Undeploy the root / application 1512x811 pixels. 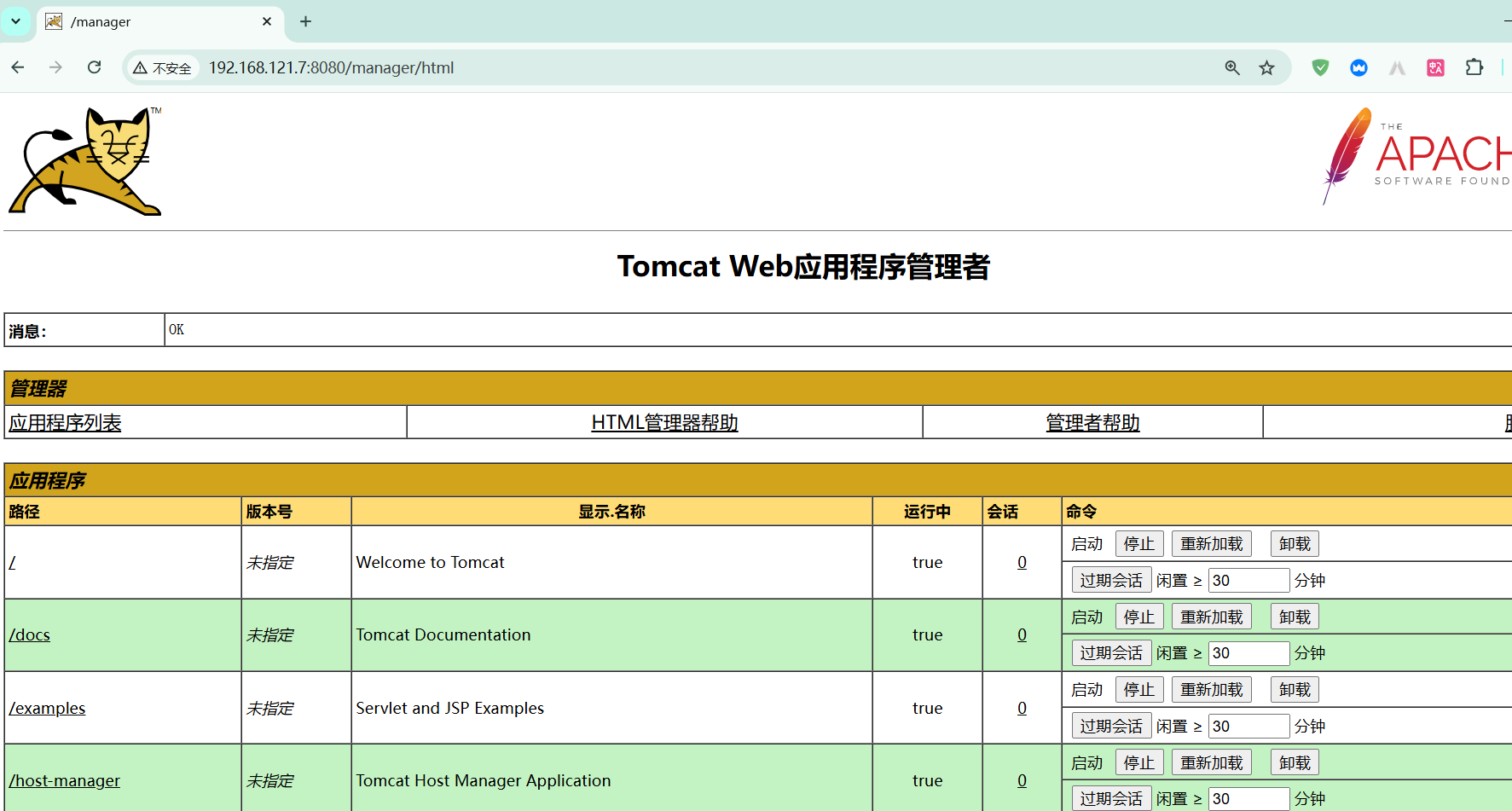point(1295,544)
